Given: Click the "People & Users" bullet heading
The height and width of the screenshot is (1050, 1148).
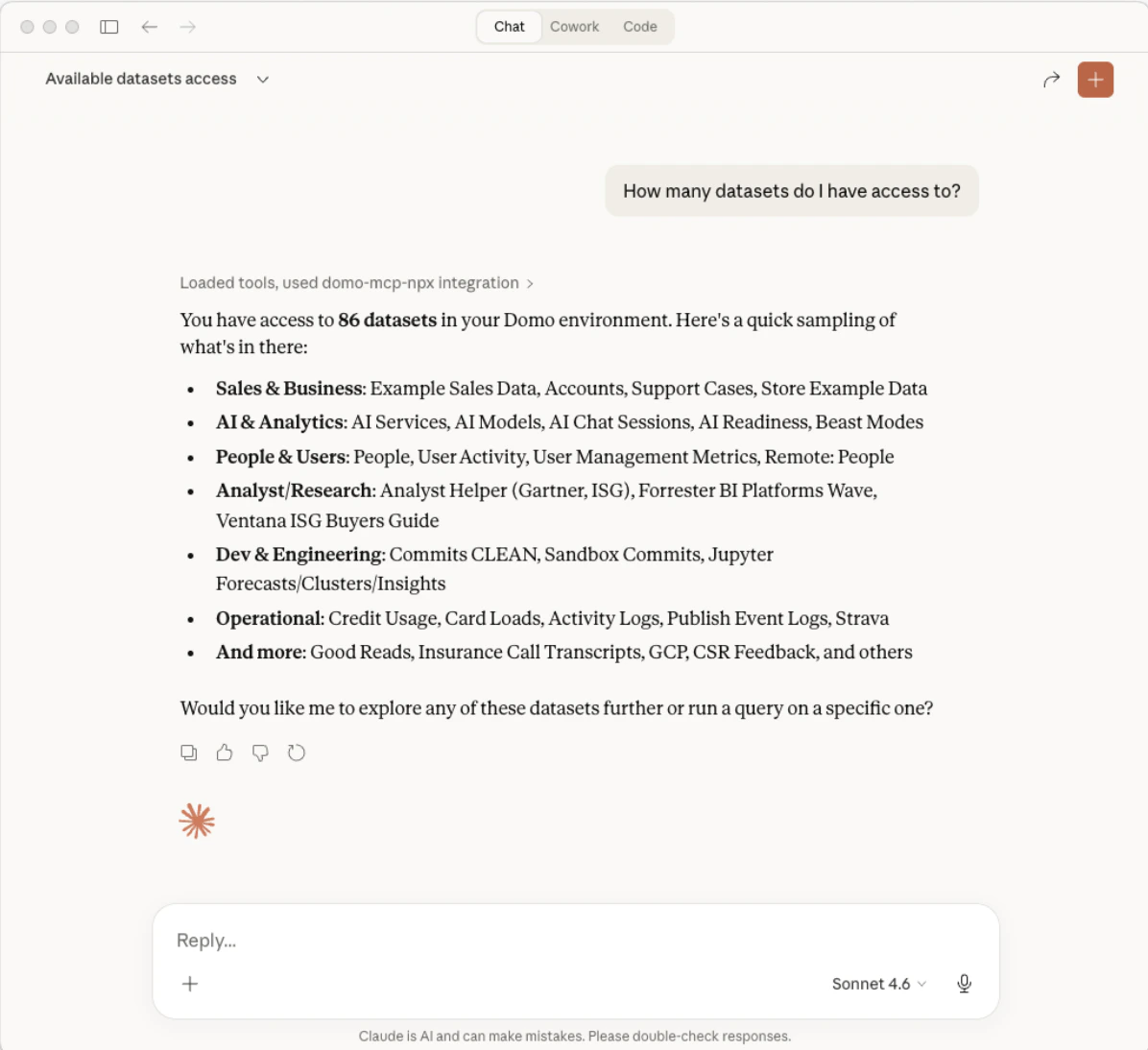Looking at the screenshot, I should (280, 457).
